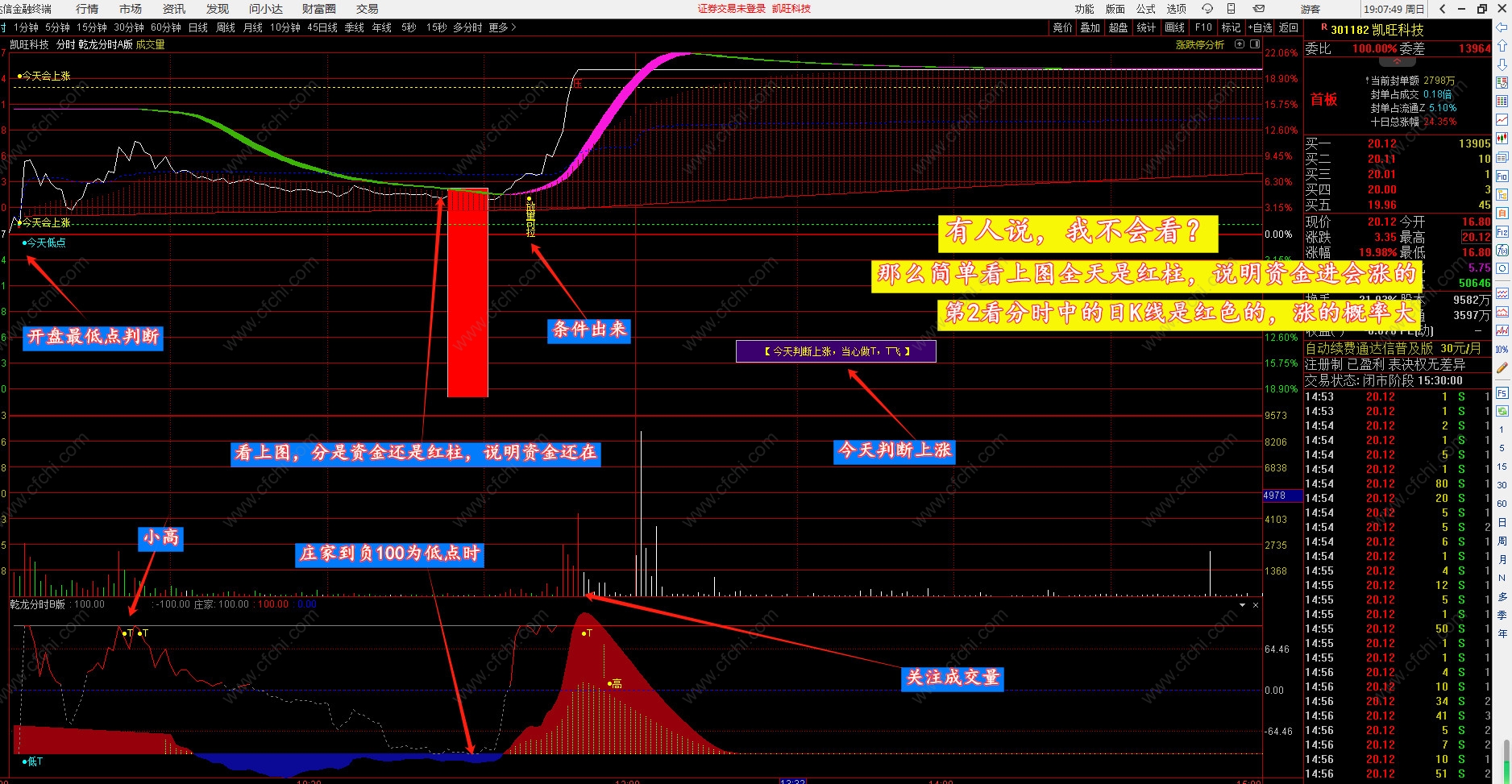This screenshot has width=1512, height=784.
Task: Toggle 标记 mark on this stock
Action: point(1231,27)
